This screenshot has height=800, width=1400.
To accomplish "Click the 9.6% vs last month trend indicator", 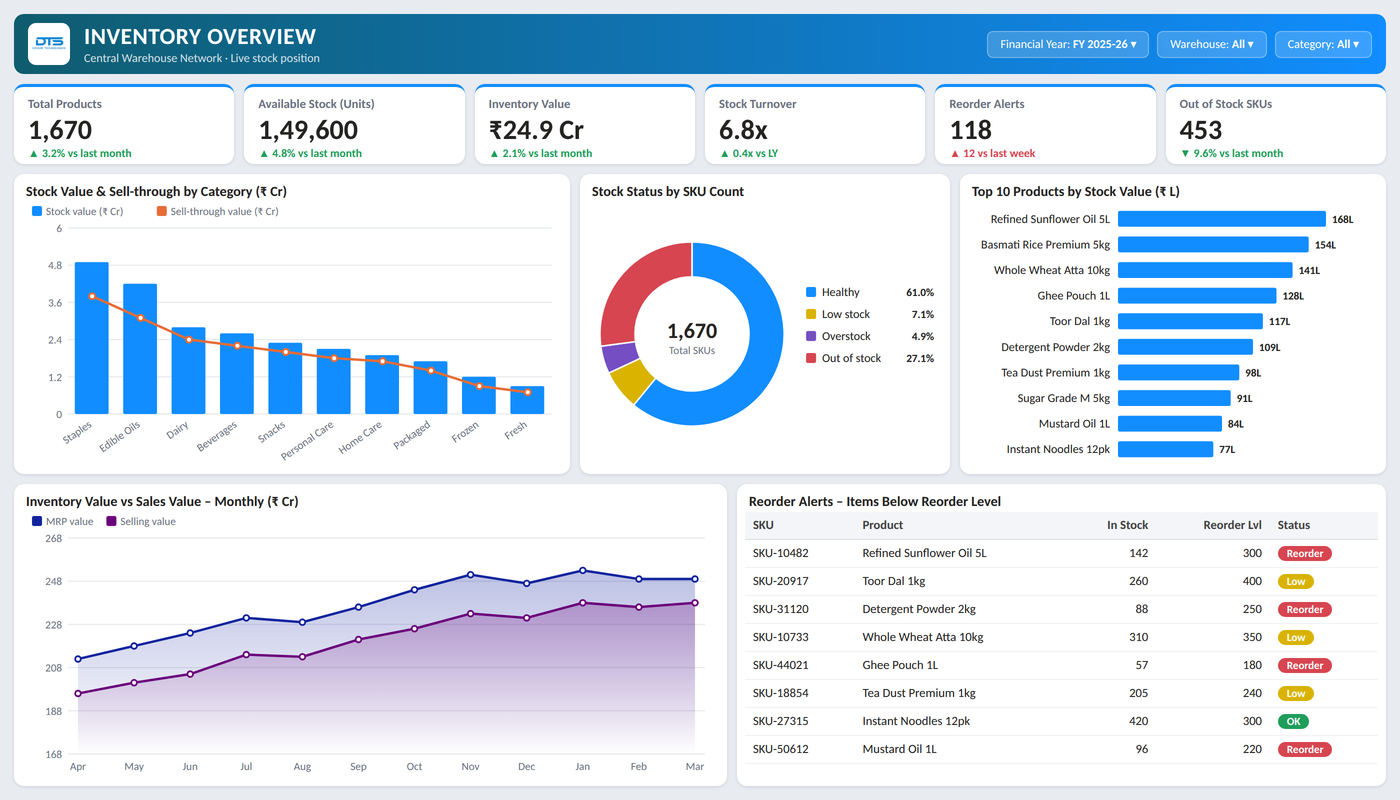I will [x=1231, y=153].
